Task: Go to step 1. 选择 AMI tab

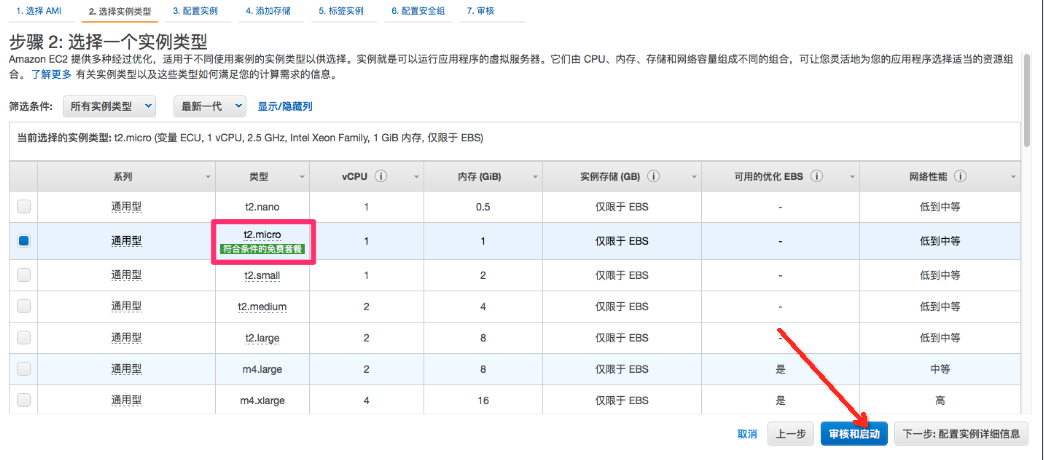Action: point(39,11)
